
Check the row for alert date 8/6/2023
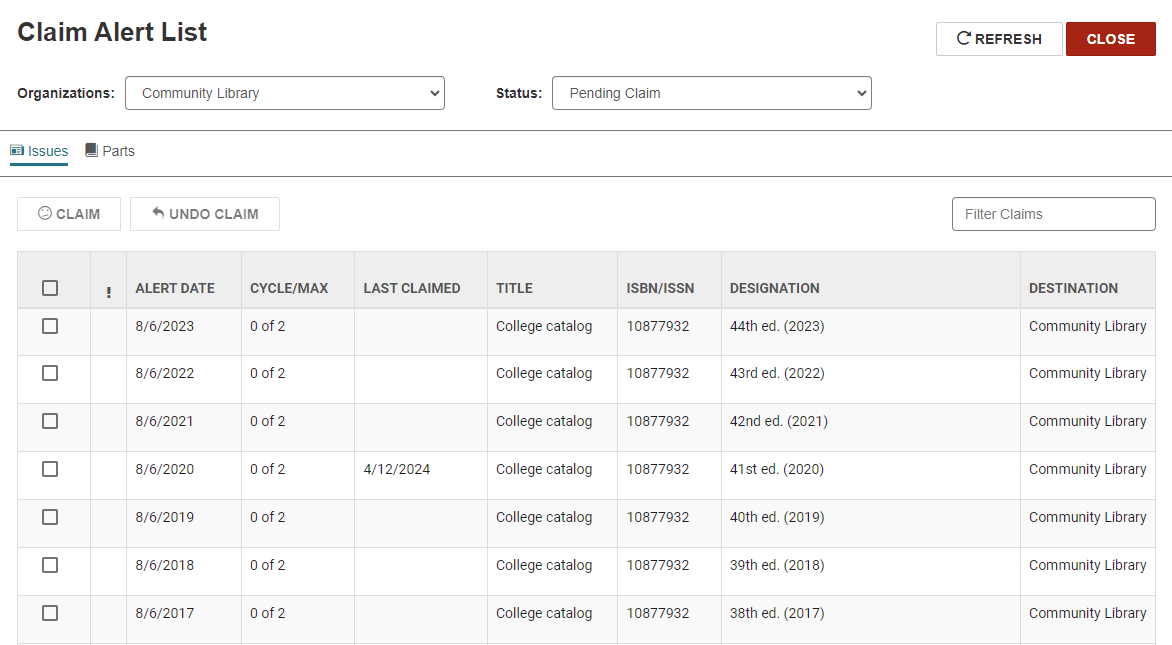(x=50, y=325)
